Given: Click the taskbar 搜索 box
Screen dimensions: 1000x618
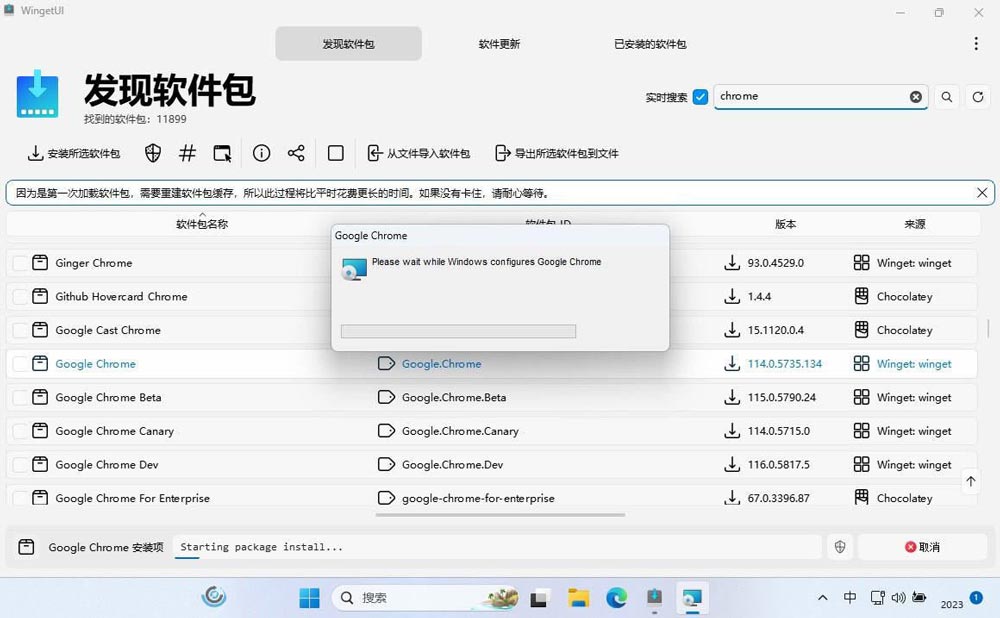Looking at the screenshot, I should click(x=426, y=598).
